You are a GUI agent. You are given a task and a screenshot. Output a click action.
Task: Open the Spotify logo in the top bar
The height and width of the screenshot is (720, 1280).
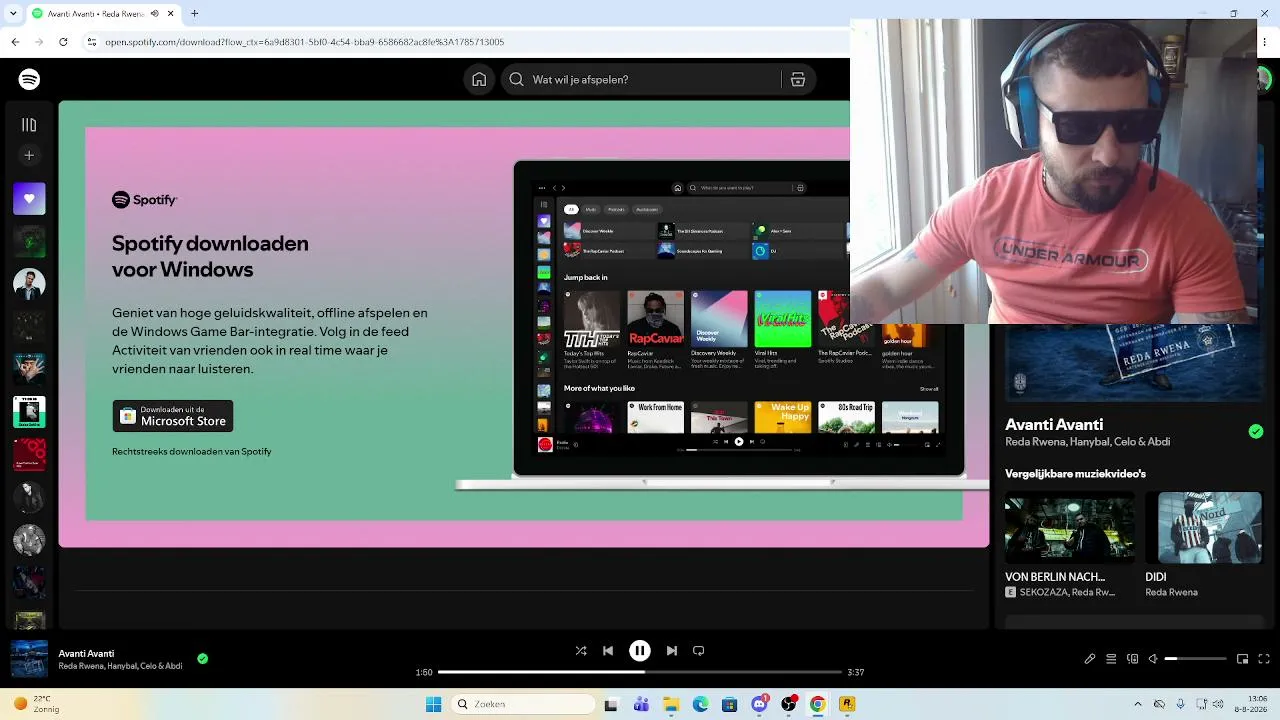(29, 80)
